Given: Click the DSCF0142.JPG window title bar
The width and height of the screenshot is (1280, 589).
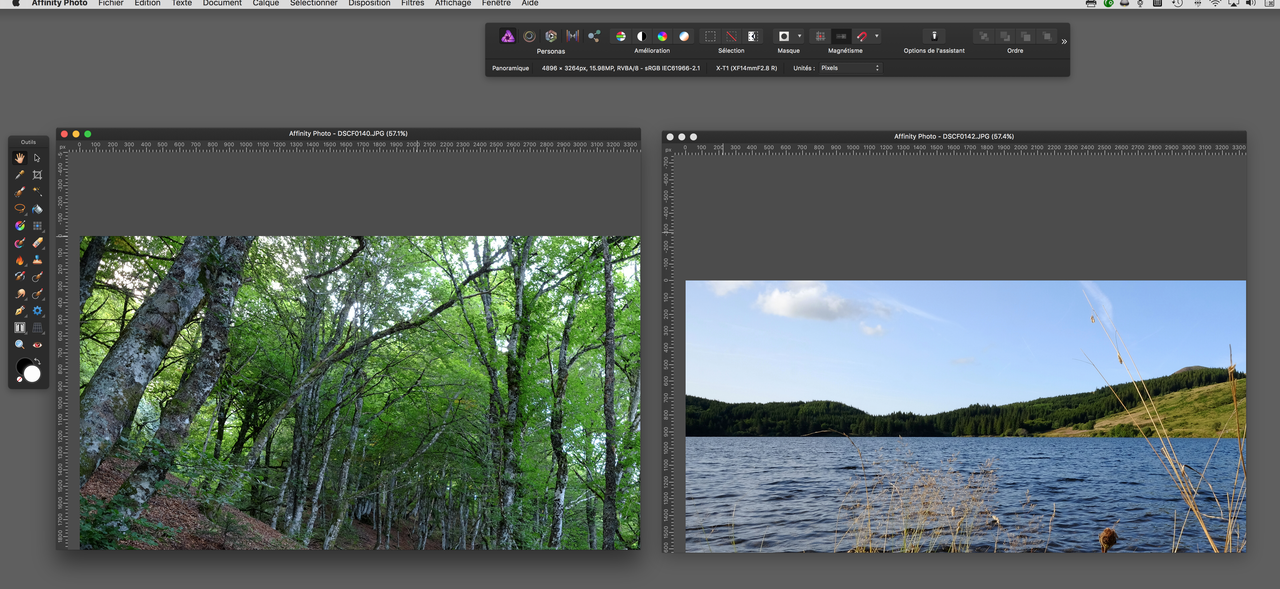Looking at the screenshot, I should coord(954,136).
